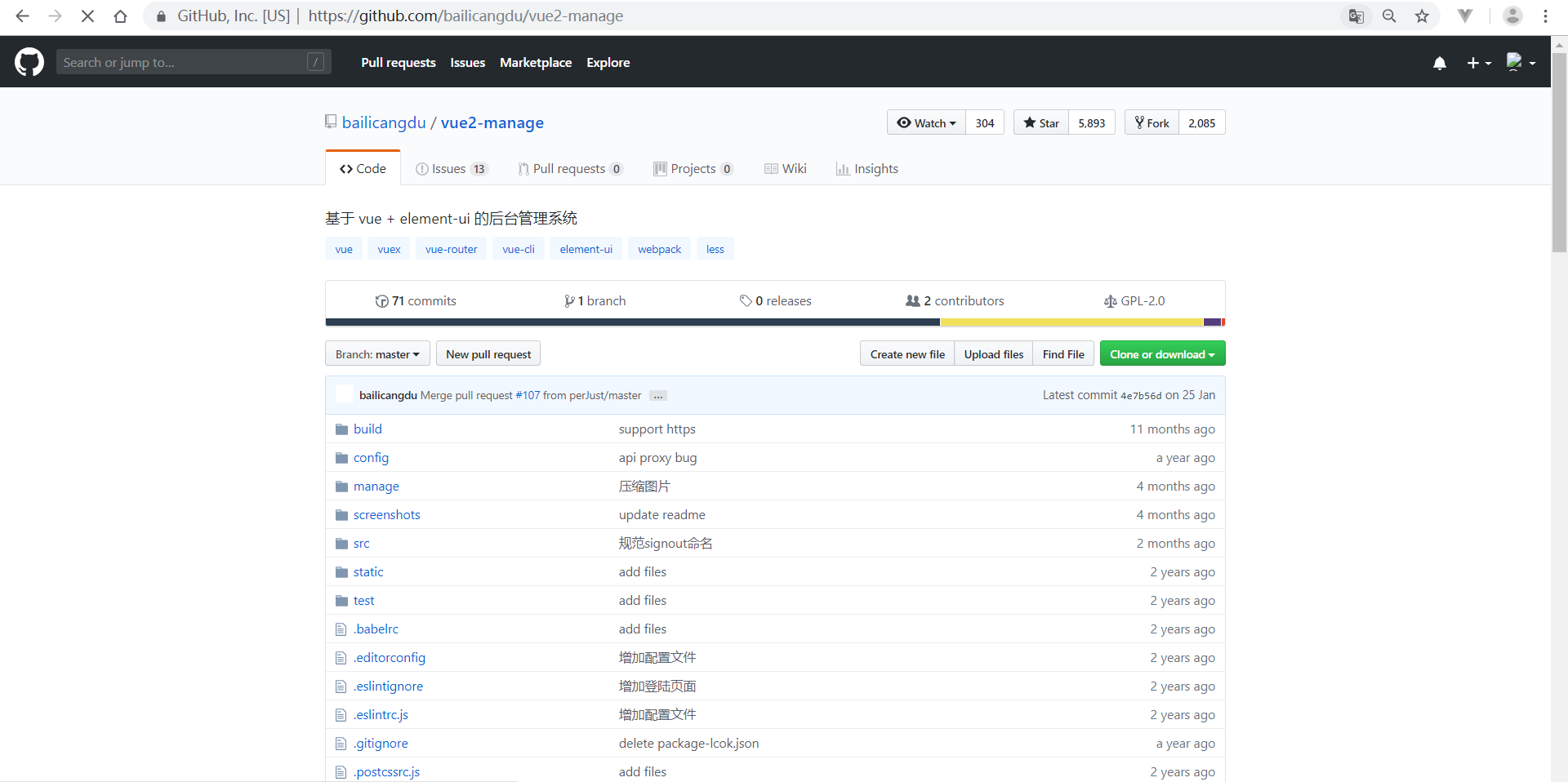Click the V extension icon in toolbar
Screen dimensions: 1568x782
1465,16
